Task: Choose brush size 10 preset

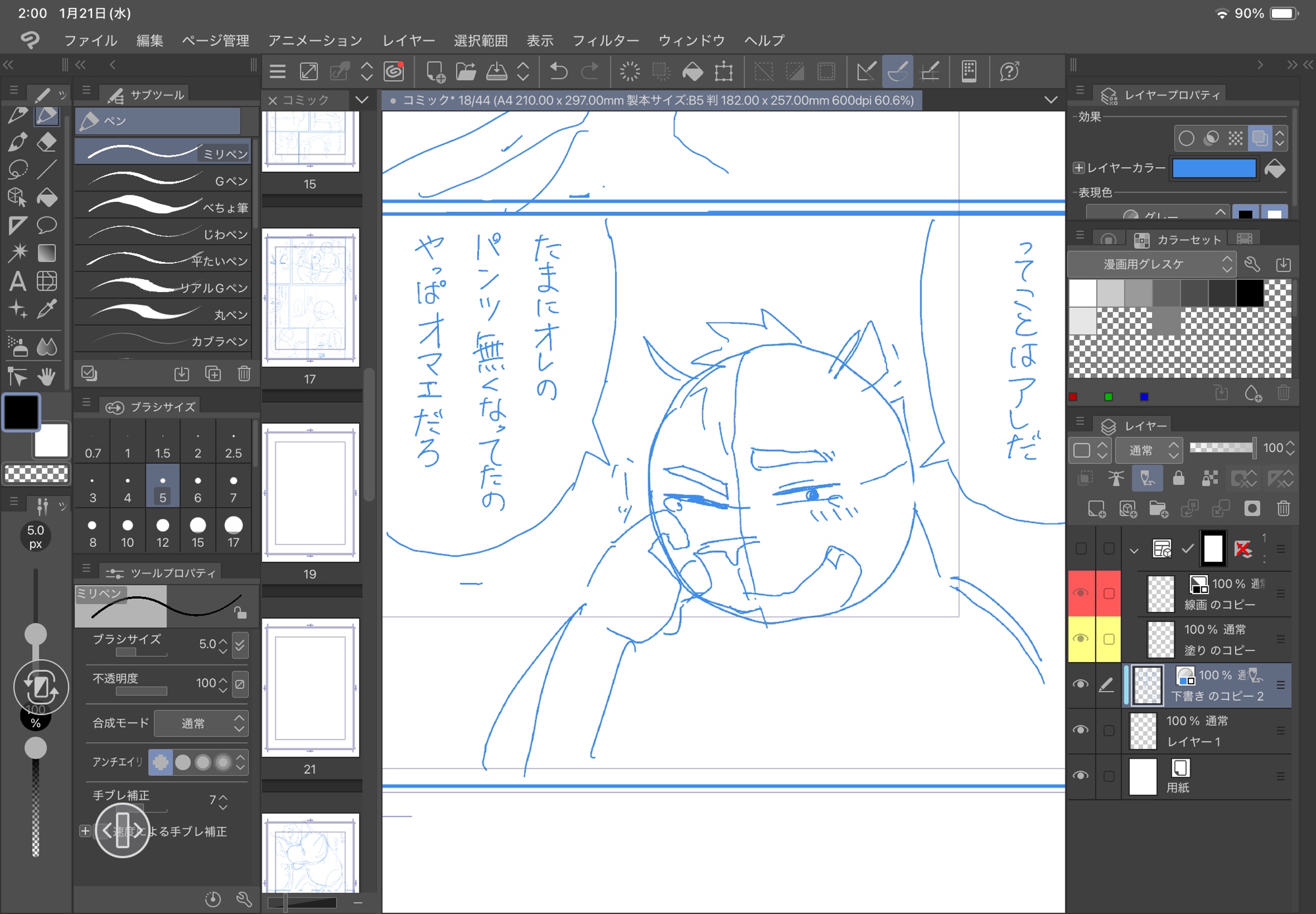Action: tap(128, 532)
